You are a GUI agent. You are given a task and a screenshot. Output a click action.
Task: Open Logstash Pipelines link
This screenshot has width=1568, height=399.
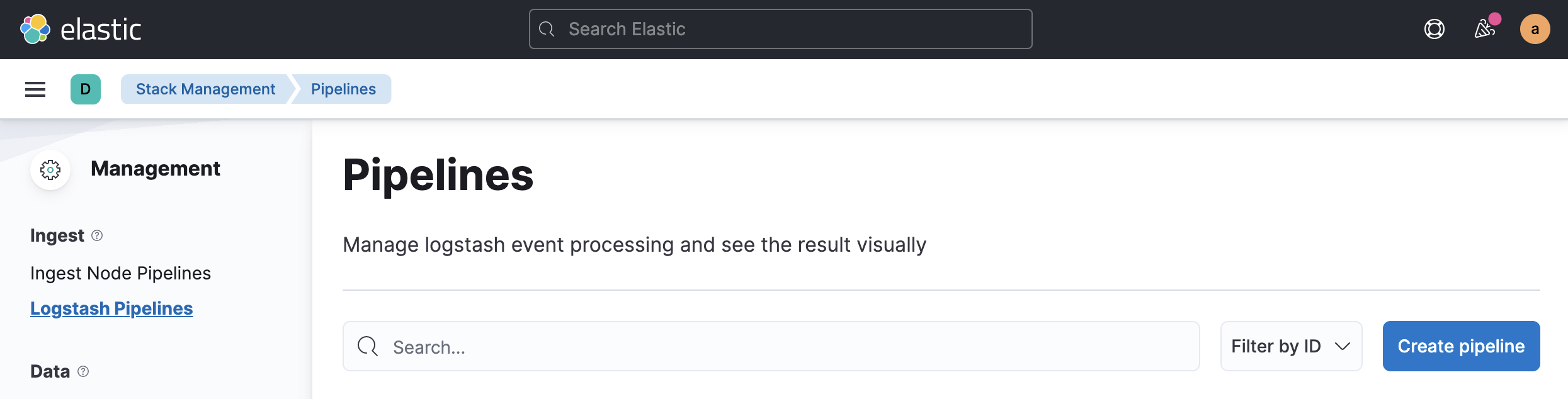[x=111, y=308]
